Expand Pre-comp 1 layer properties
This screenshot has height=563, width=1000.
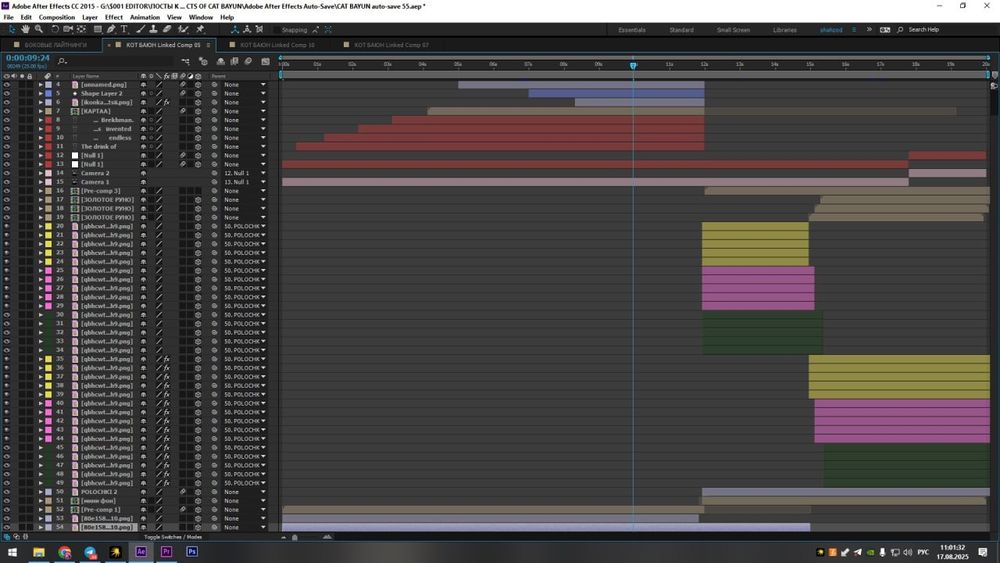pos(41,509)
